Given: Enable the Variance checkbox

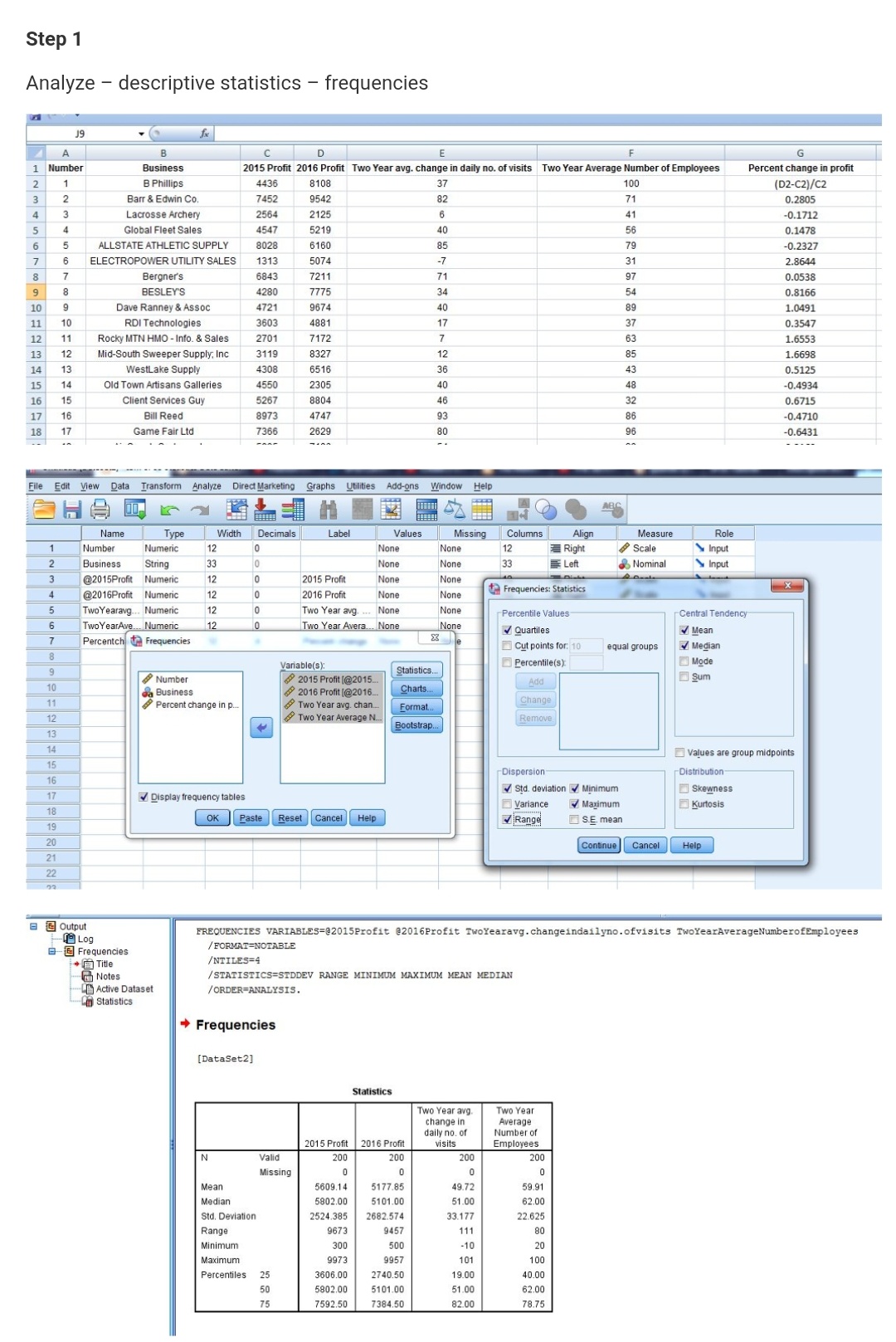Looking at the screenshot, I should [x=508, y=804].
